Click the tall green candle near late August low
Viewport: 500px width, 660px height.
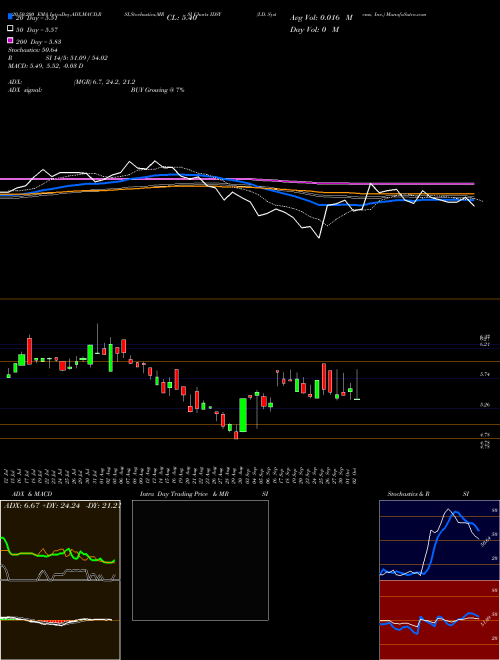pyautogui.click(x=243, y=415)
